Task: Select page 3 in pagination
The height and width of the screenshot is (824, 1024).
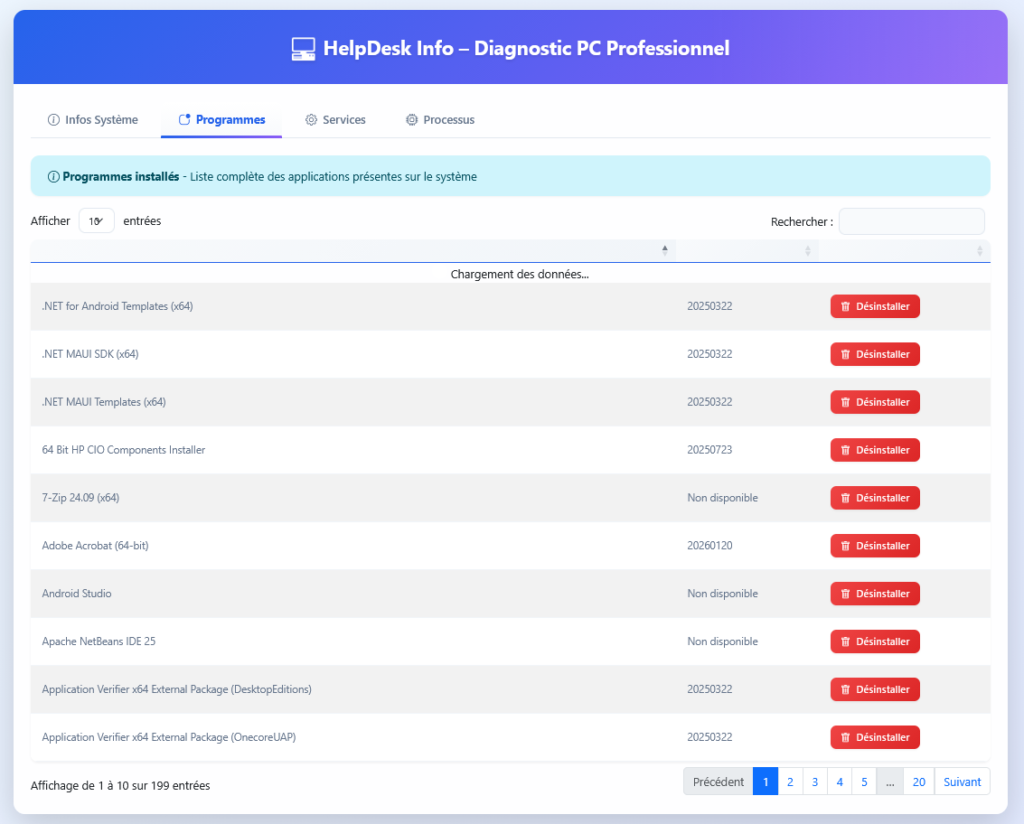Action: pos(815,782)
